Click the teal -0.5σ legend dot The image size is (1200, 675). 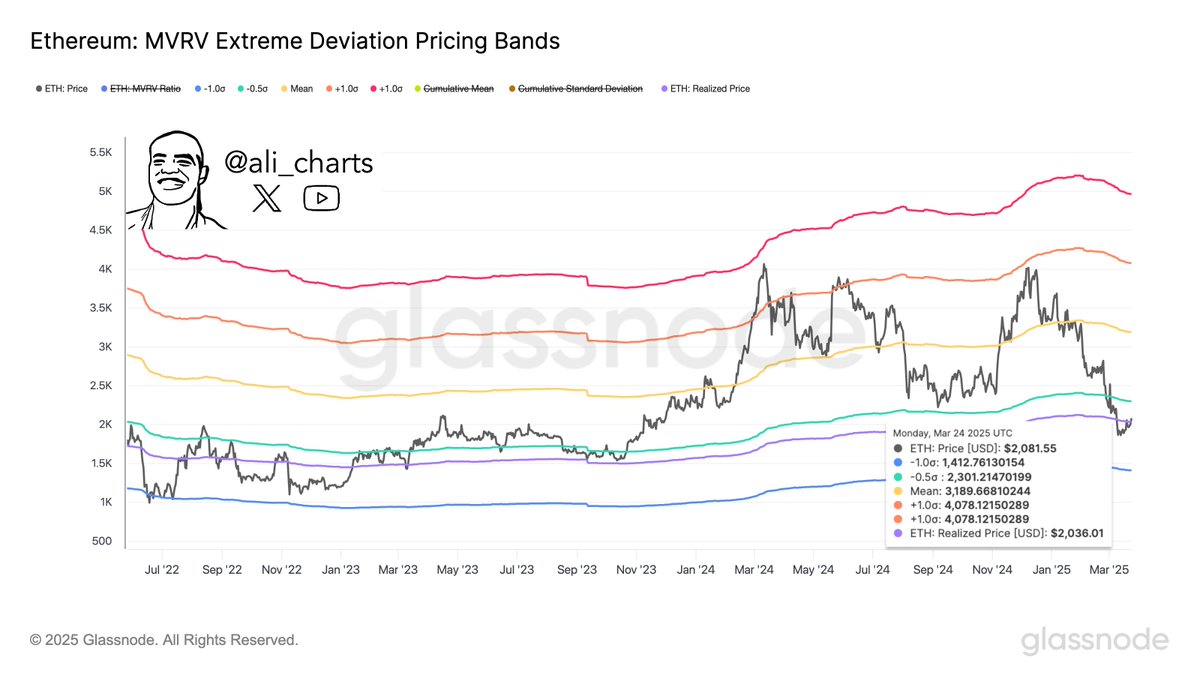pos(240,89)
